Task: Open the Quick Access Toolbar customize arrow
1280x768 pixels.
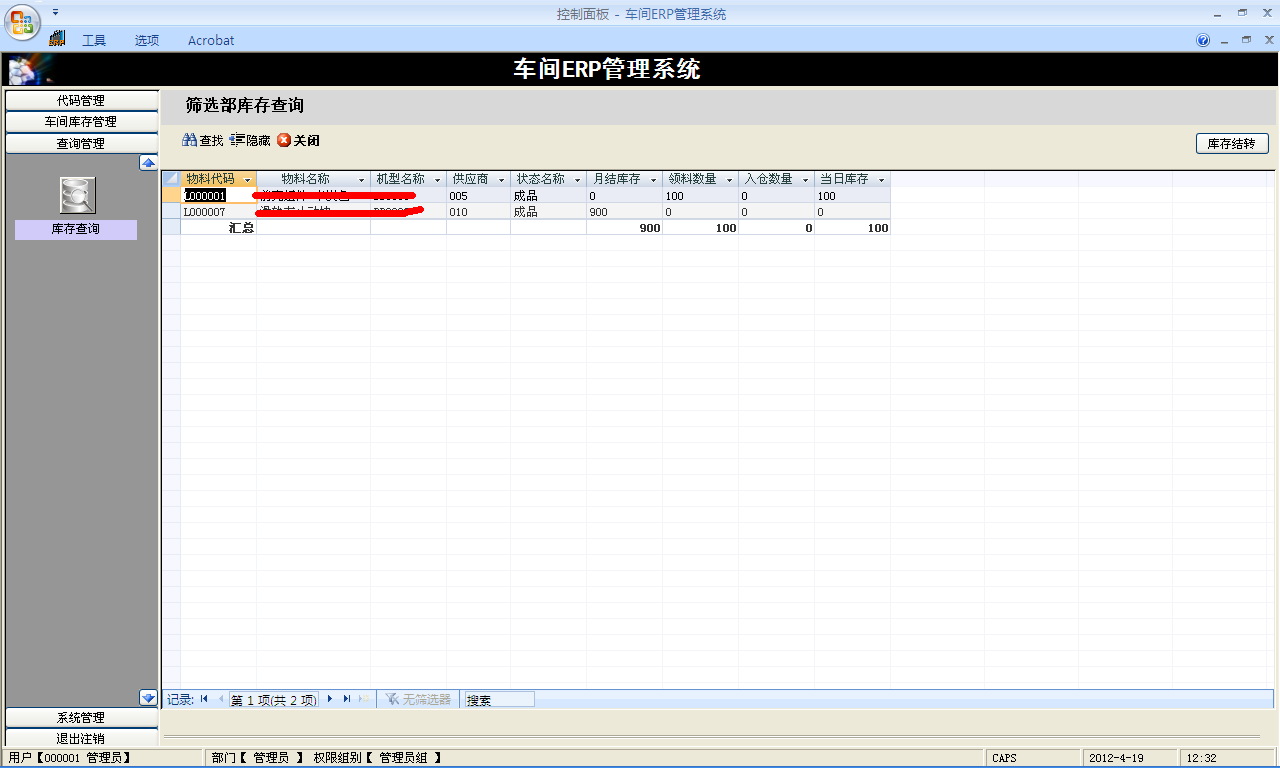Action: pos(55,12)
